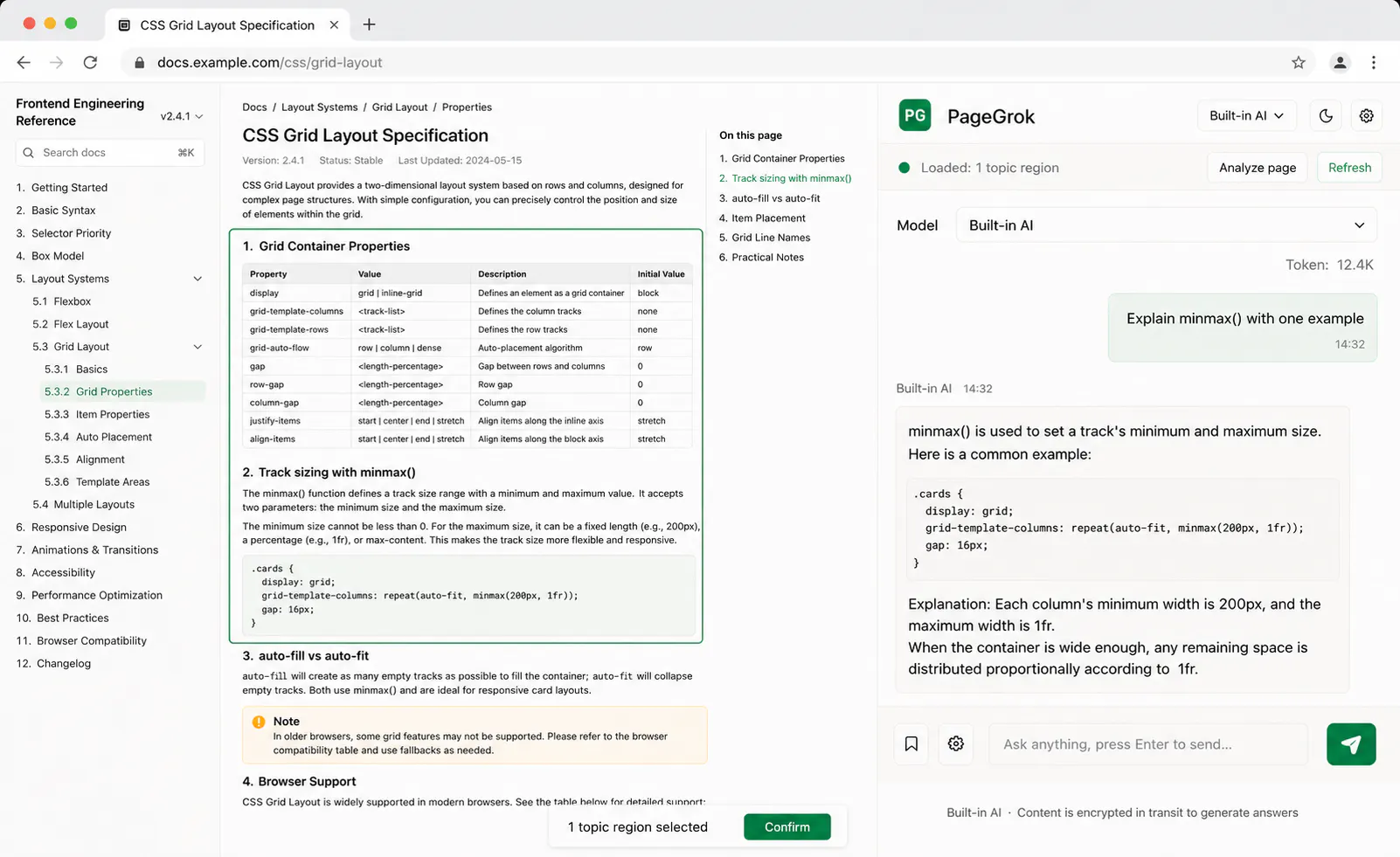Send message with paper plane button
The height and width of the screenshot is (857, 1400).
[1351, 743]
